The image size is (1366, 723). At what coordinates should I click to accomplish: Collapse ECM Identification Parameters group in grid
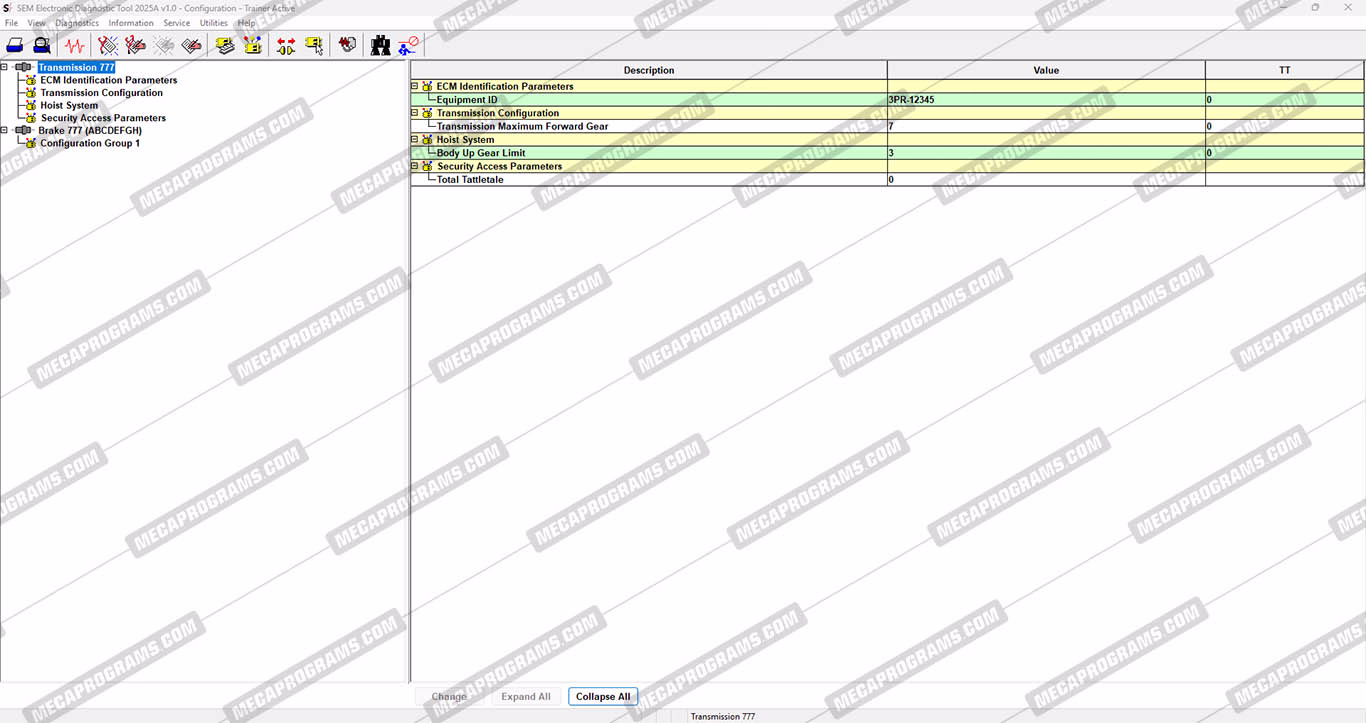(415, 86)
